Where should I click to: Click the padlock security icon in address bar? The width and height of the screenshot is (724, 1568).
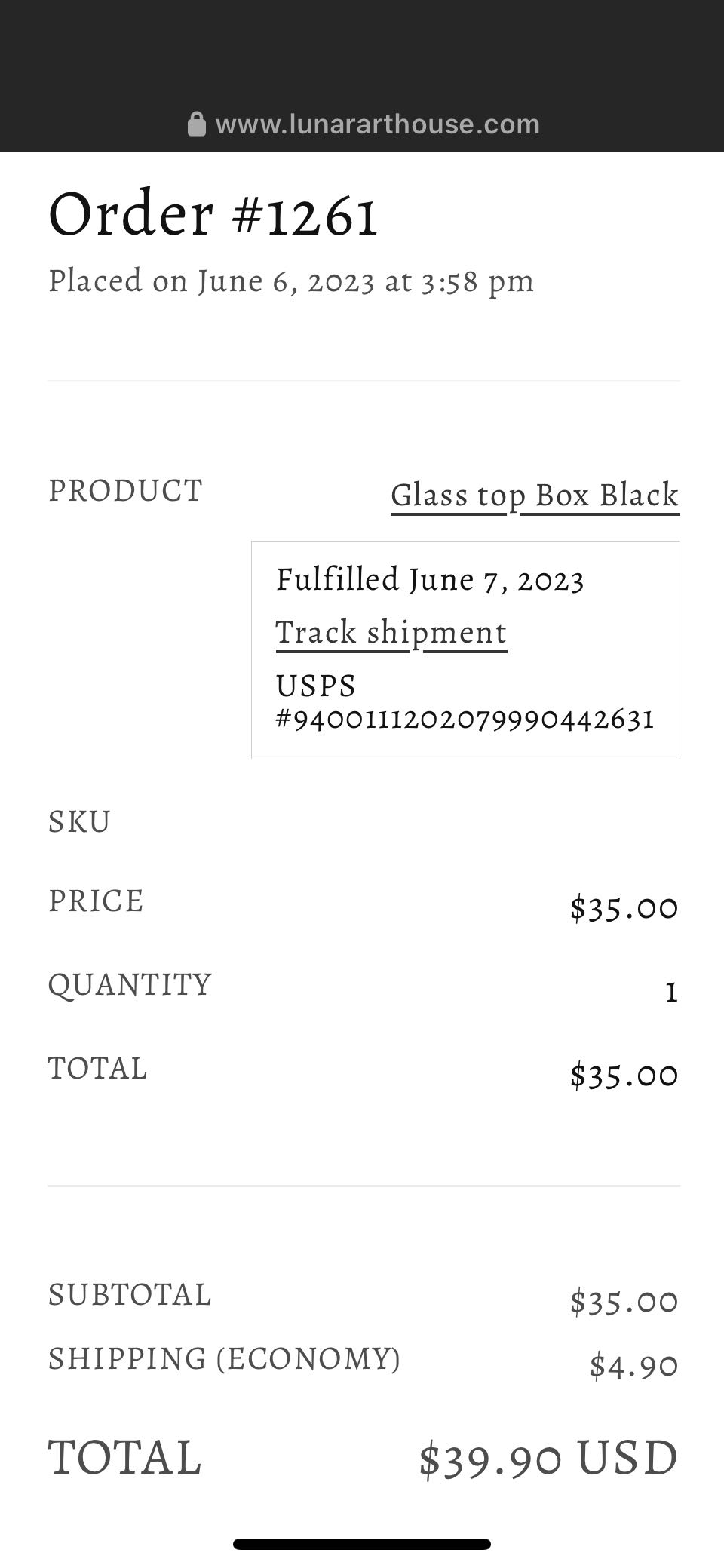pyautogui.click(x=198, y=124)
